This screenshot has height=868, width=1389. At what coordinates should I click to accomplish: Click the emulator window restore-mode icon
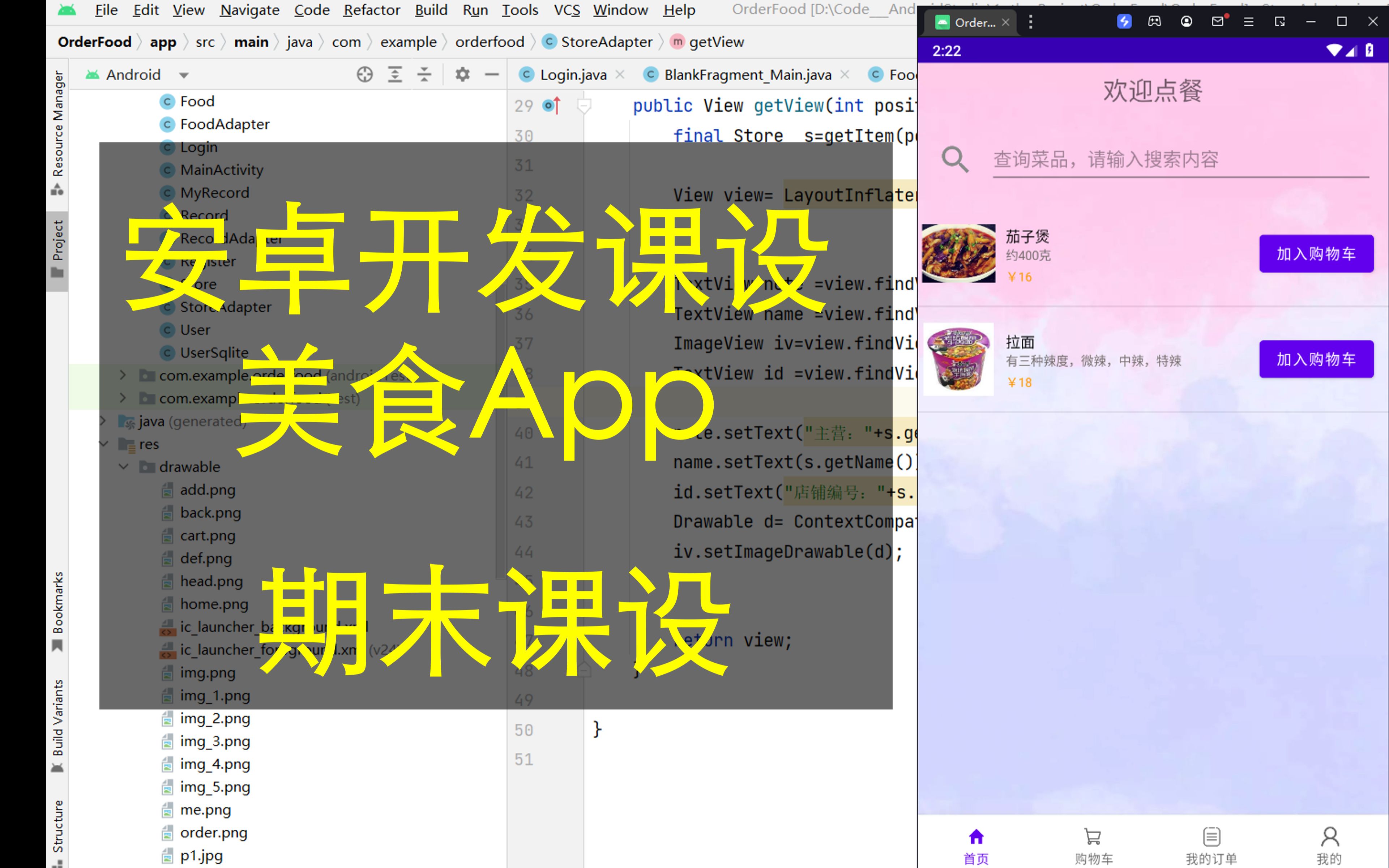point(1280,21)
